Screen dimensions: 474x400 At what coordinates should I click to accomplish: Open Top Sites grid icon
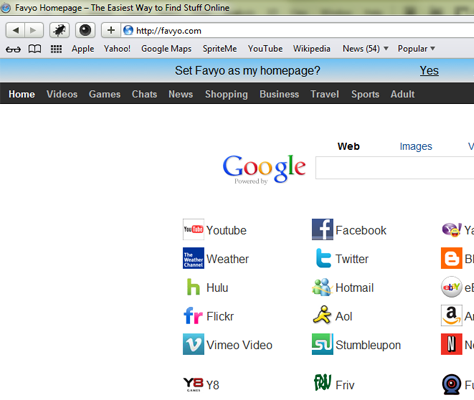coord(56,49)
